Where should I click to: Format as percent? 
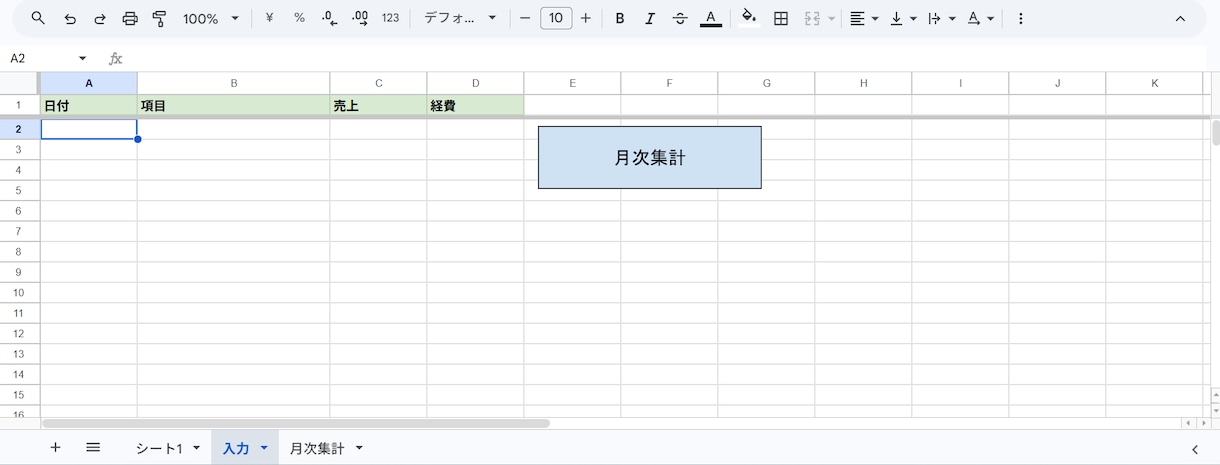point(299,18)
